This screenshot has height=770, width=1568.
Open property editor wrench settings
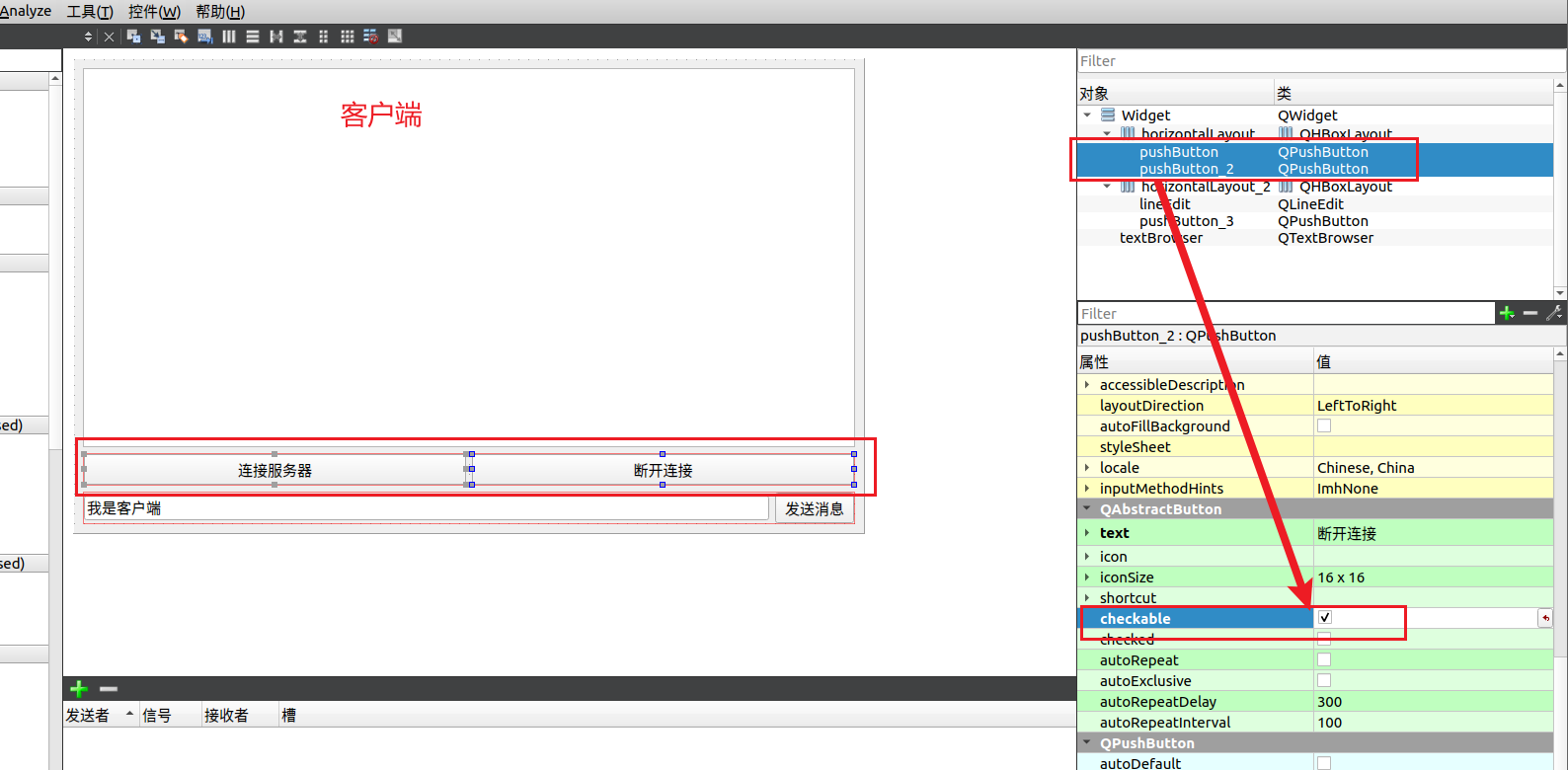[1554, 313]
